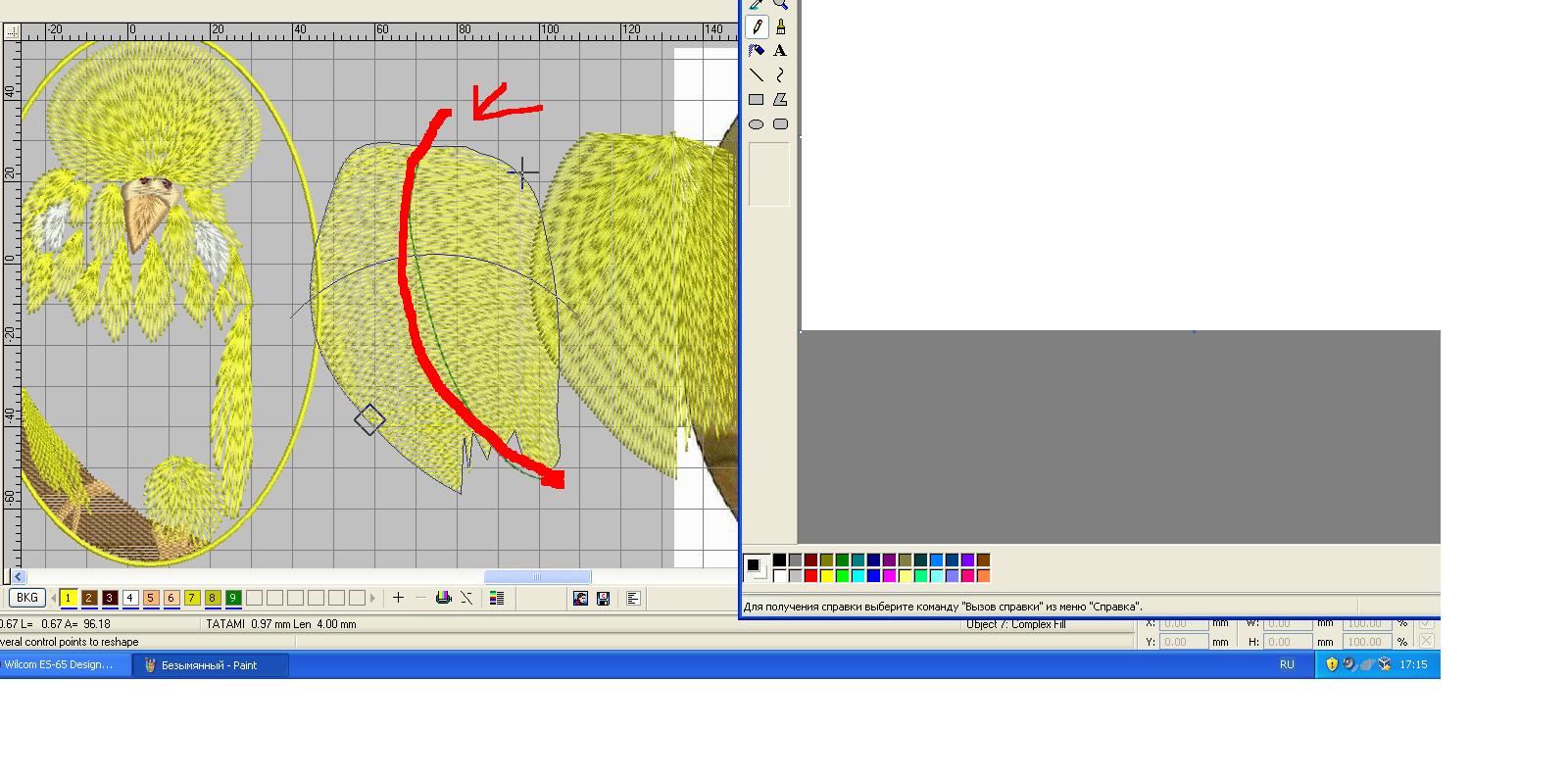Select thread color 9 green swatch

pos(232,598)
